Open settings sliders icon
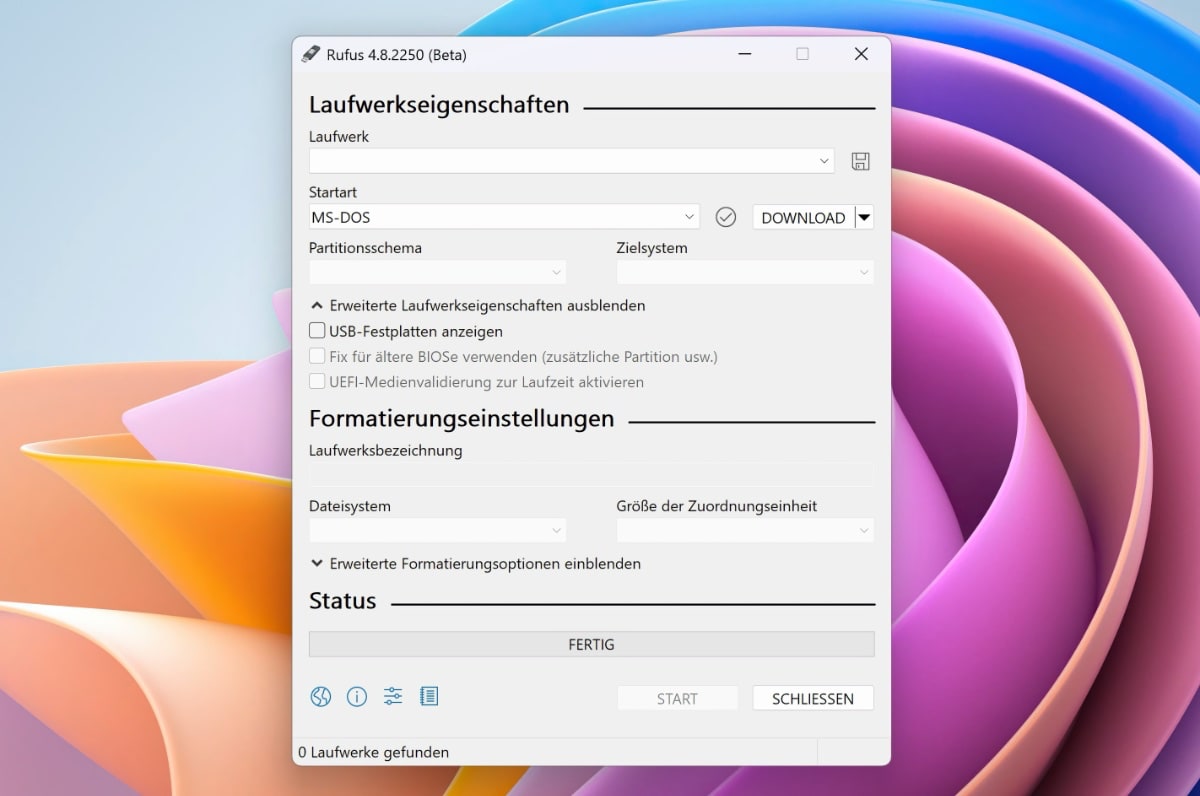Viewport: 1200px width, 796px height. pyautogui.click(x=393, y=697)
